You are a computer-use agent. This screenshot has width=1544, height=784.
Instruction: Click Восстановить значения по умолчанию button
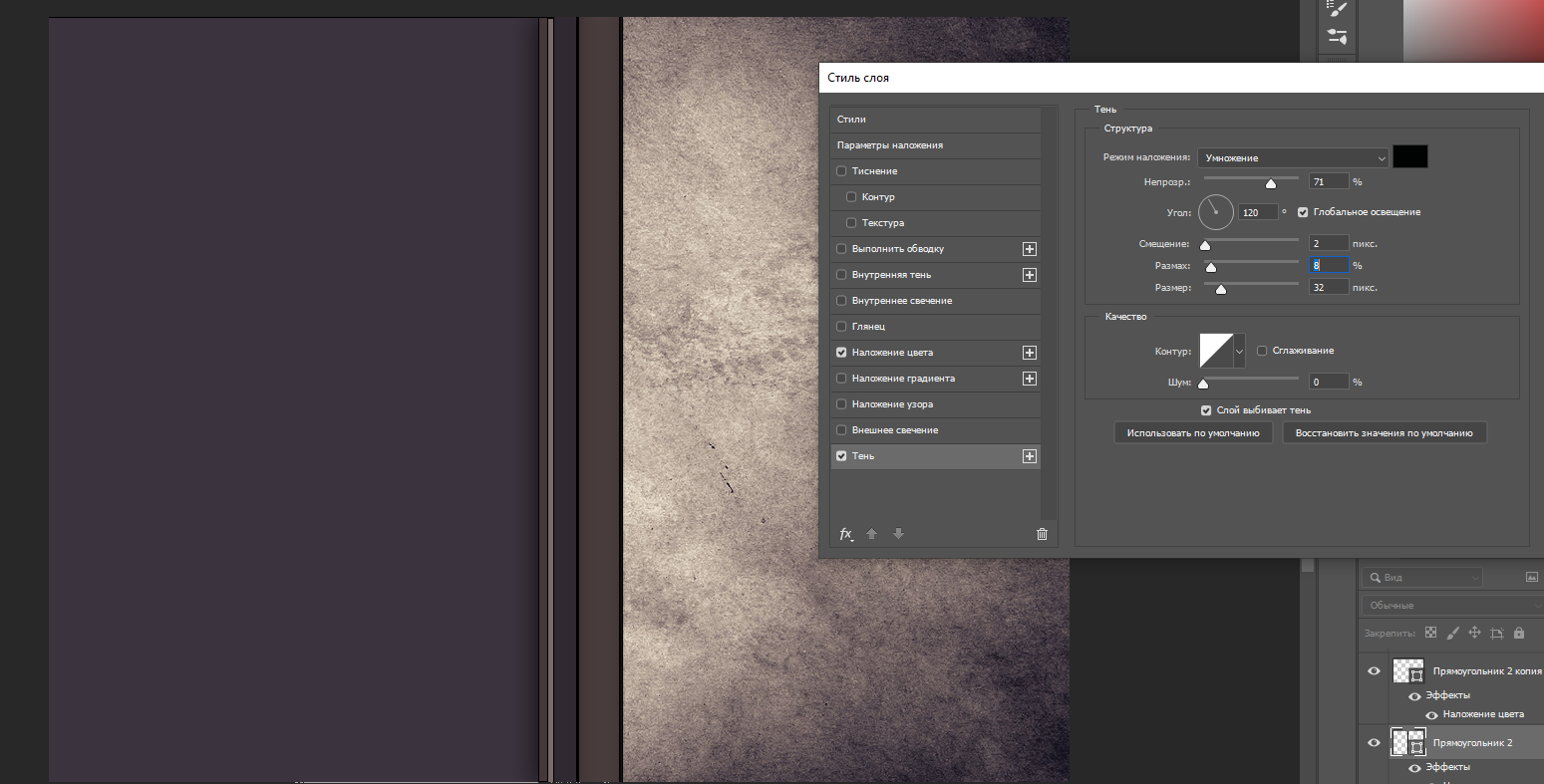pyautogui.click(x=1384, y=433)
